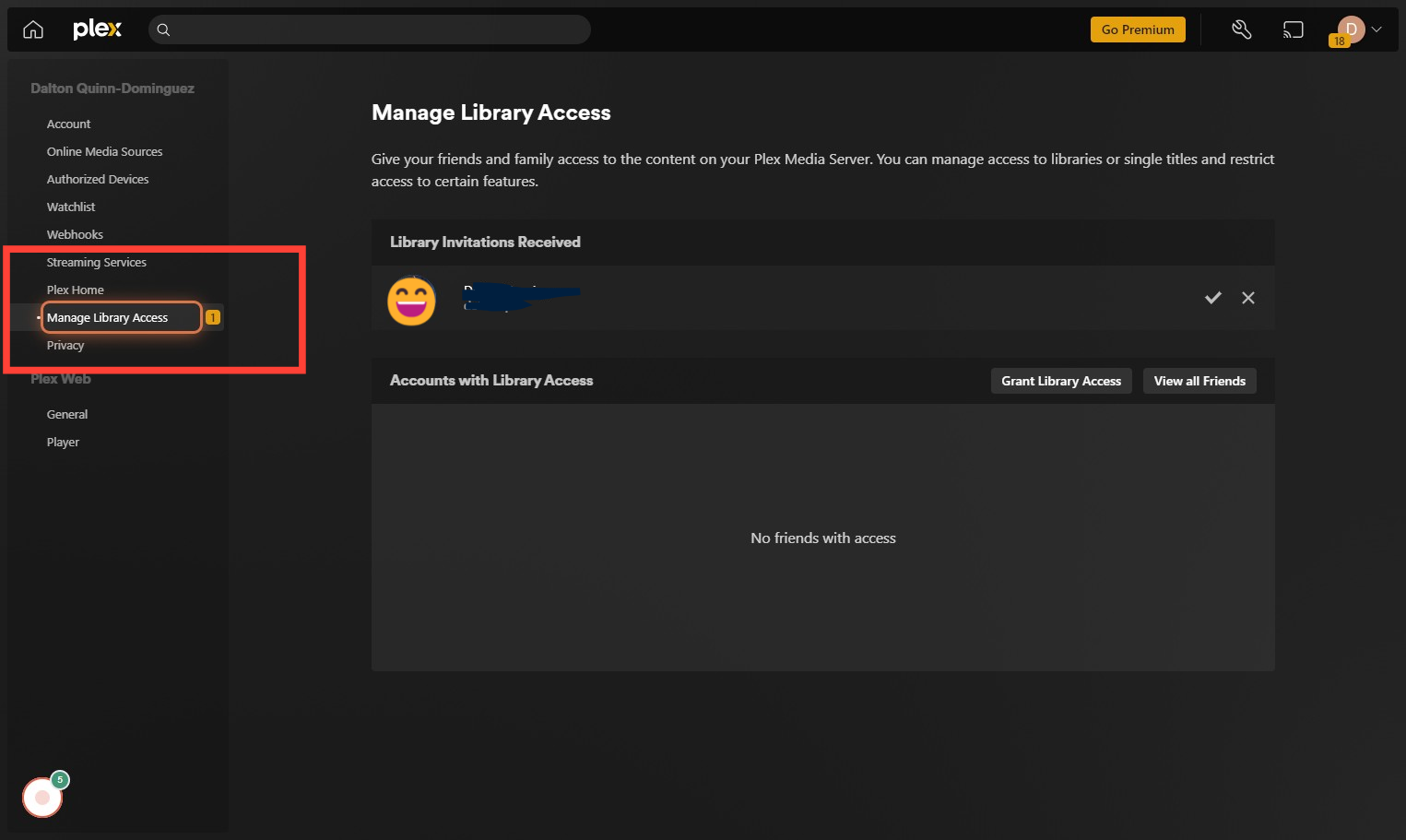
Task: Open Account settings page
Action: [x=68, y=124]
